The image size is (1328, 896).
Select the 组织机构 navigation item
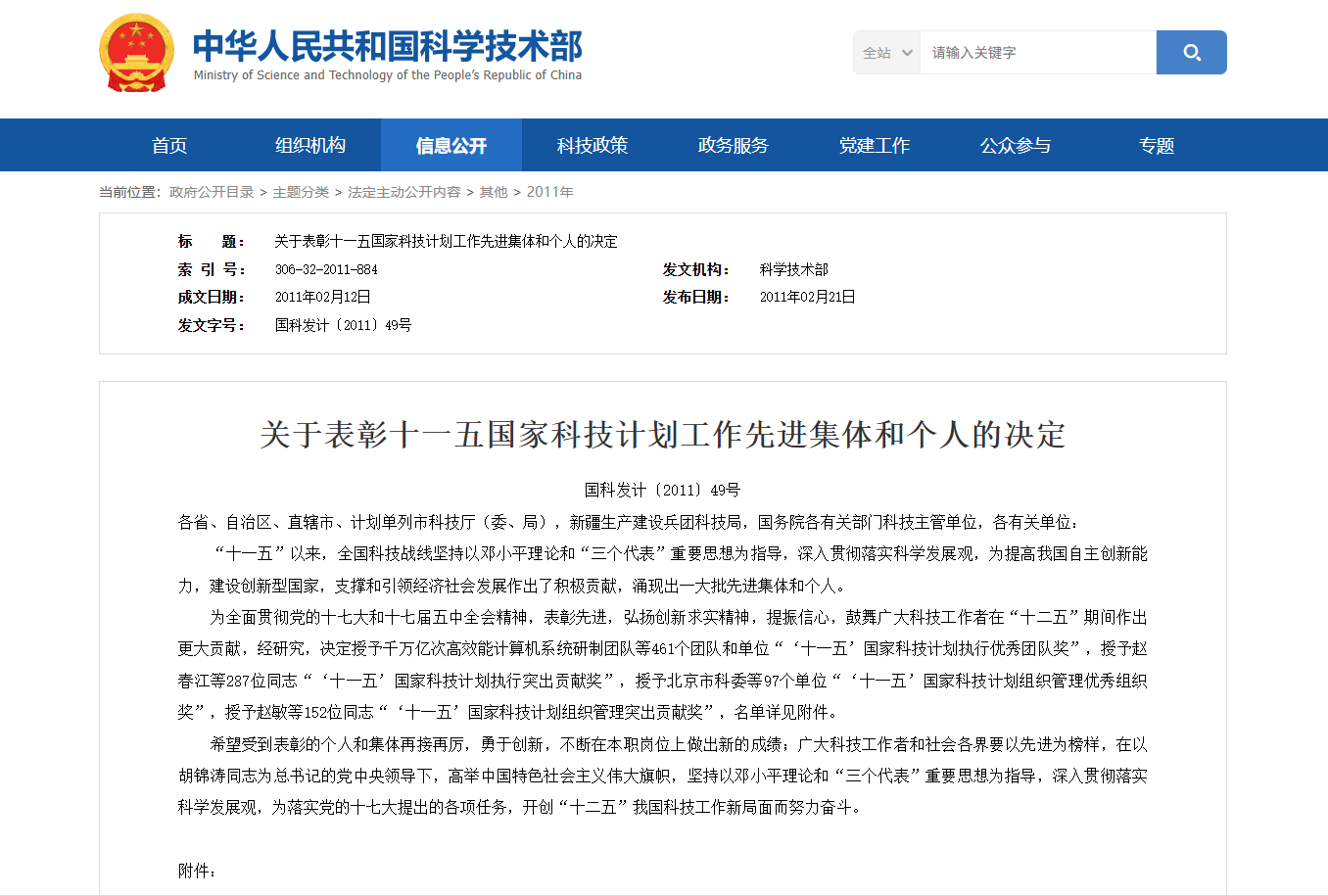pyautogui.click(x=310, y=146)
